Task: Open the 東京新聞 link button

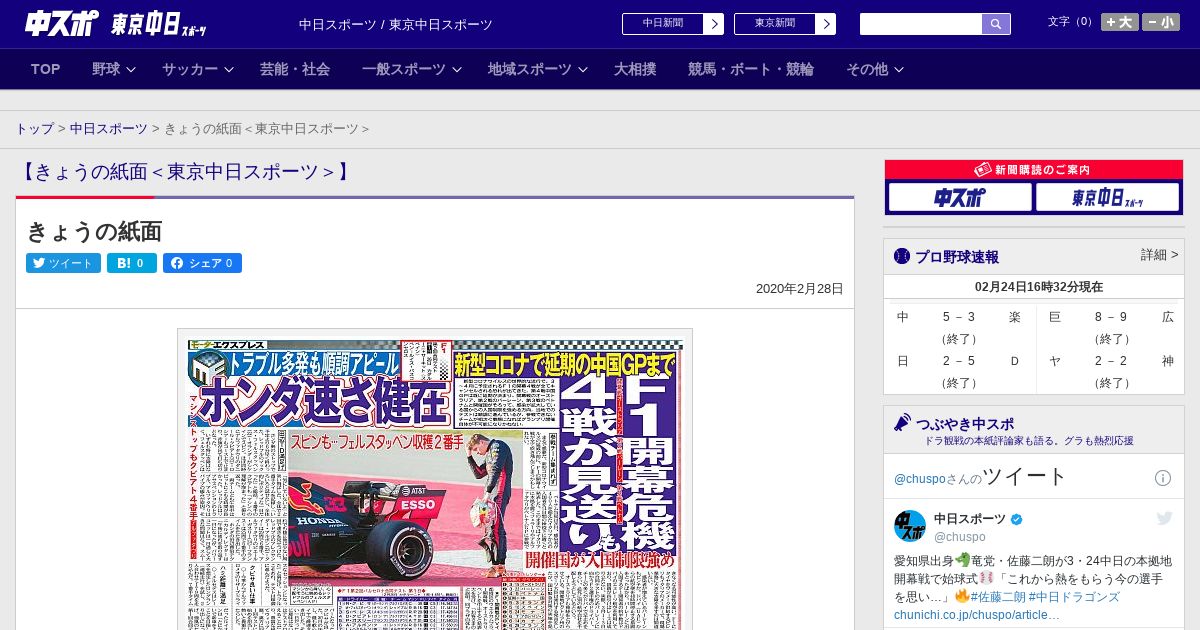Action: (775, 24)
